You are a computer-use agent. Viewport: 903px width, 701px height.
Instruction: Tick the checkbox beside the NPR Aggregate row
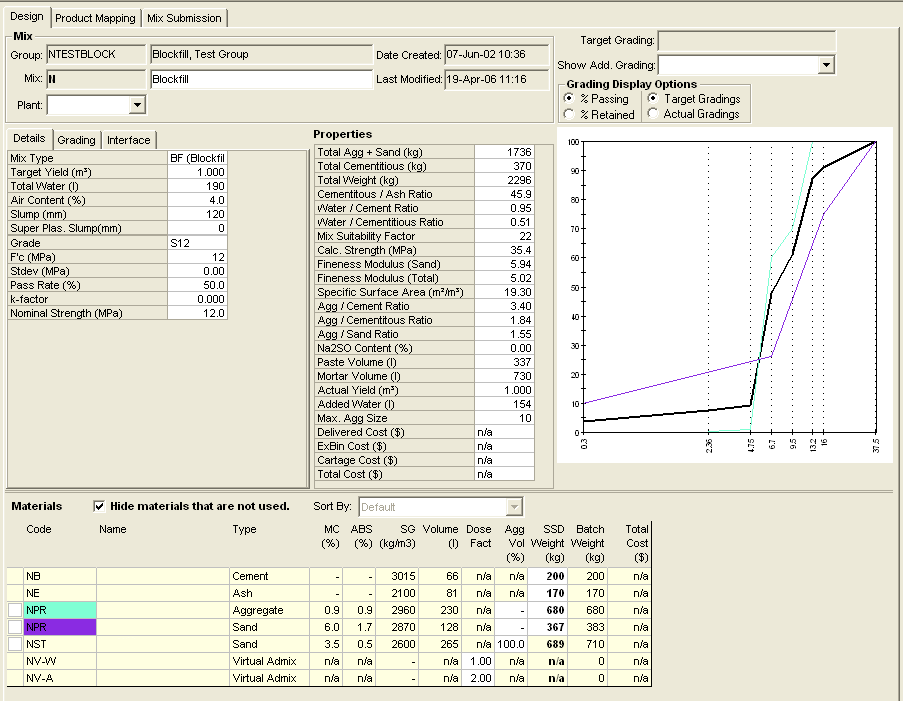[x=15, y=610]
